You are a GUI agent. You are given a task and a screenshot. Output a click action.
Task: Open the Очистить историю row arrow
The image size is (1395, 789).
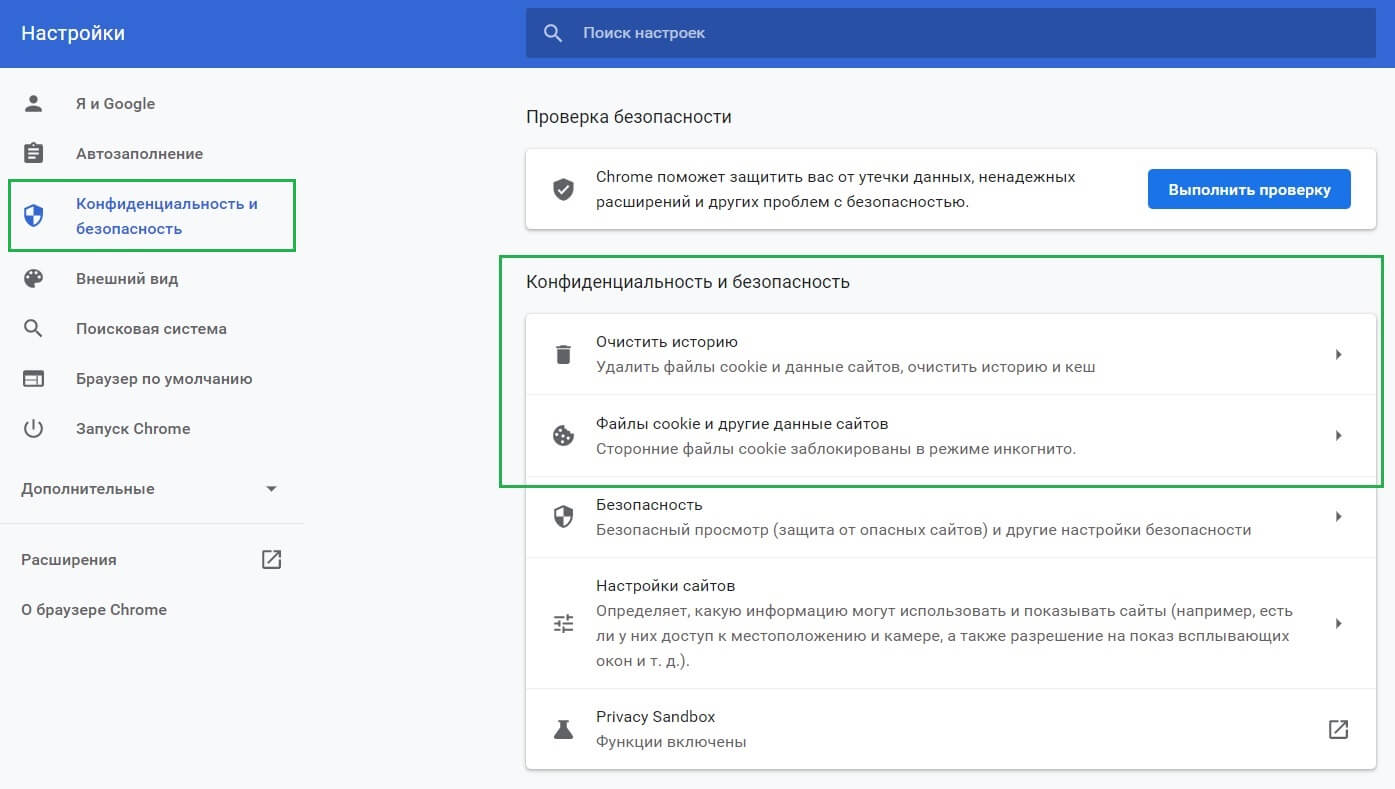pyautogui.click(x=1338, y=354)
